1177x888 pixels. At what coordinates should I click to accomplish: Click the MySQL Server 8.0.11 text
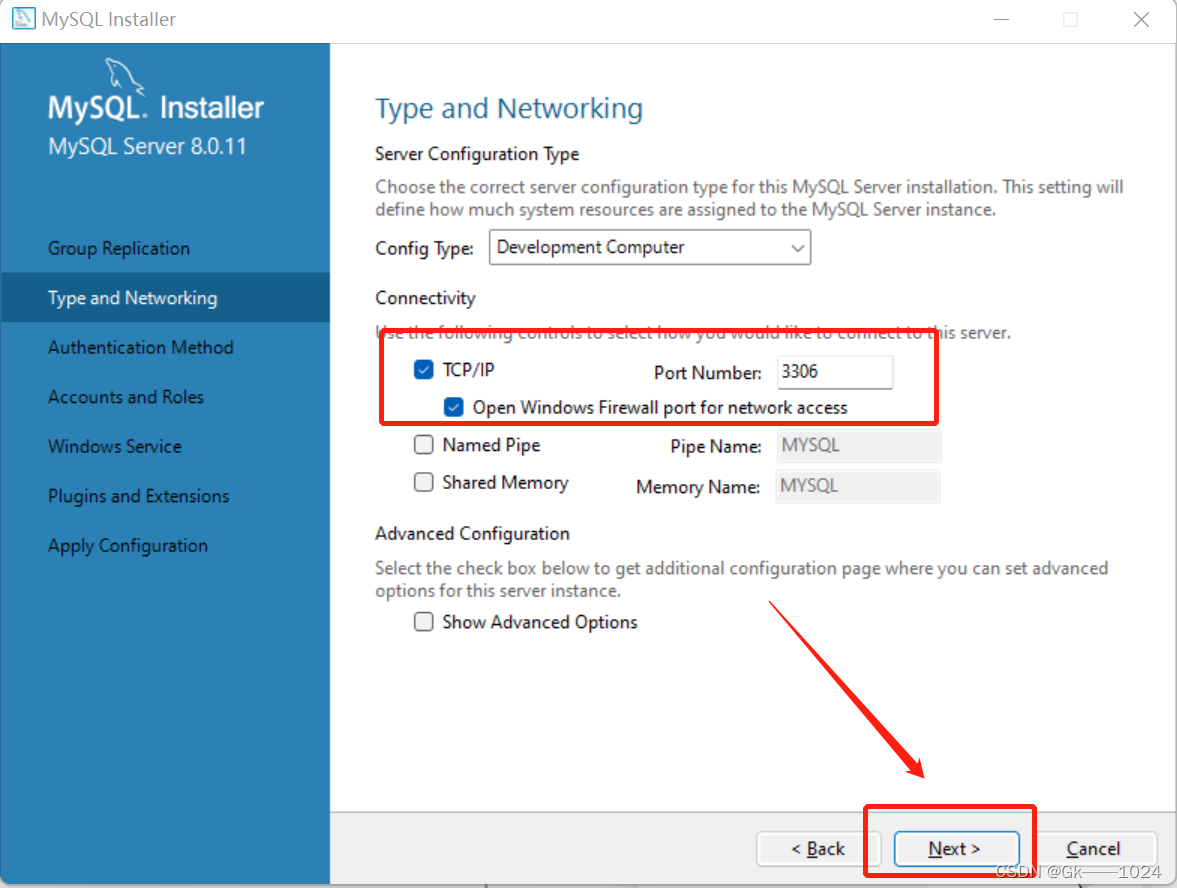pyautogui.click(x=147, y=146)
